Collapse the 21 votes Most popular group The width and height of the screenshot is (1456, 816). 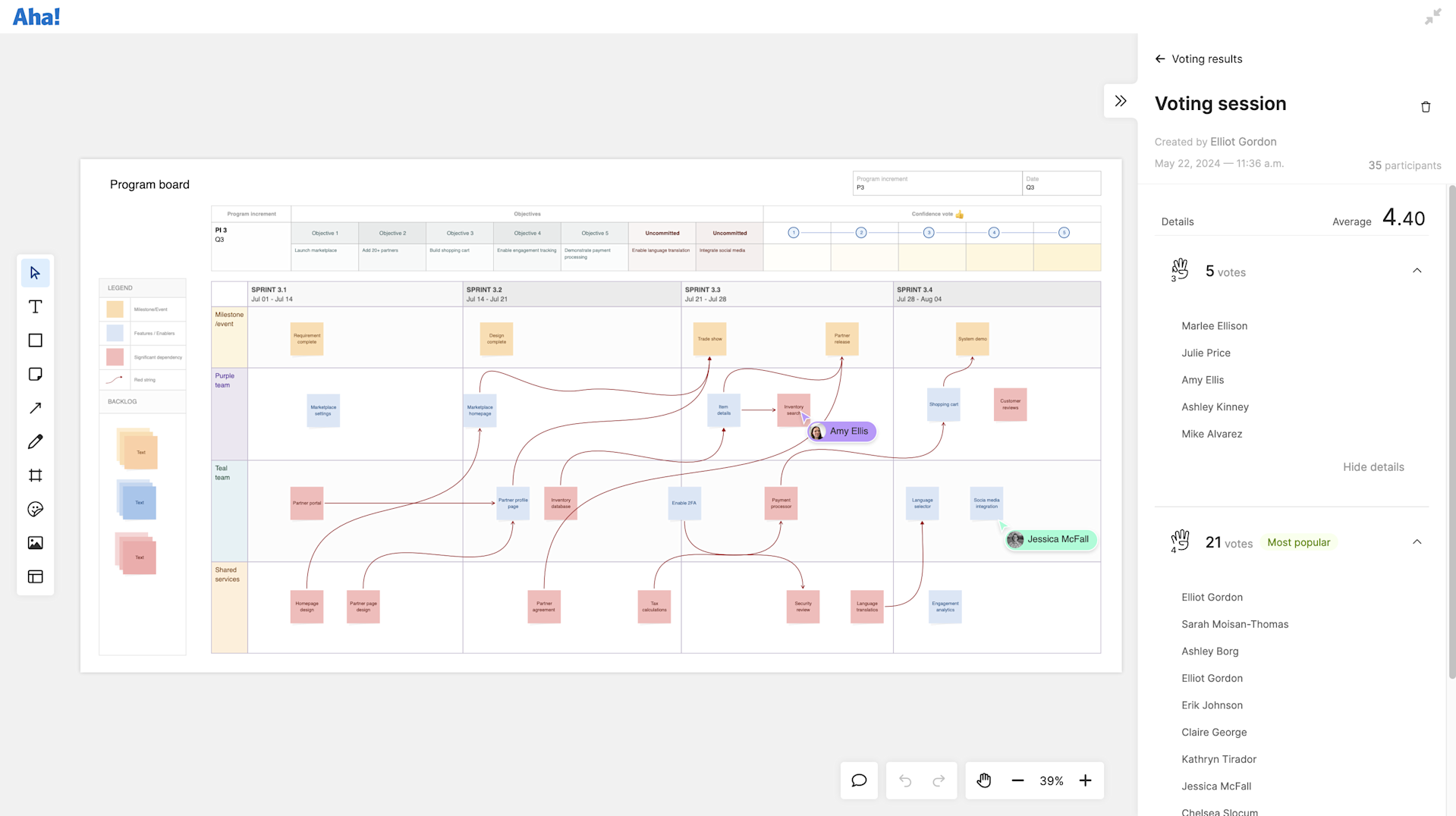click(1417, 541)
